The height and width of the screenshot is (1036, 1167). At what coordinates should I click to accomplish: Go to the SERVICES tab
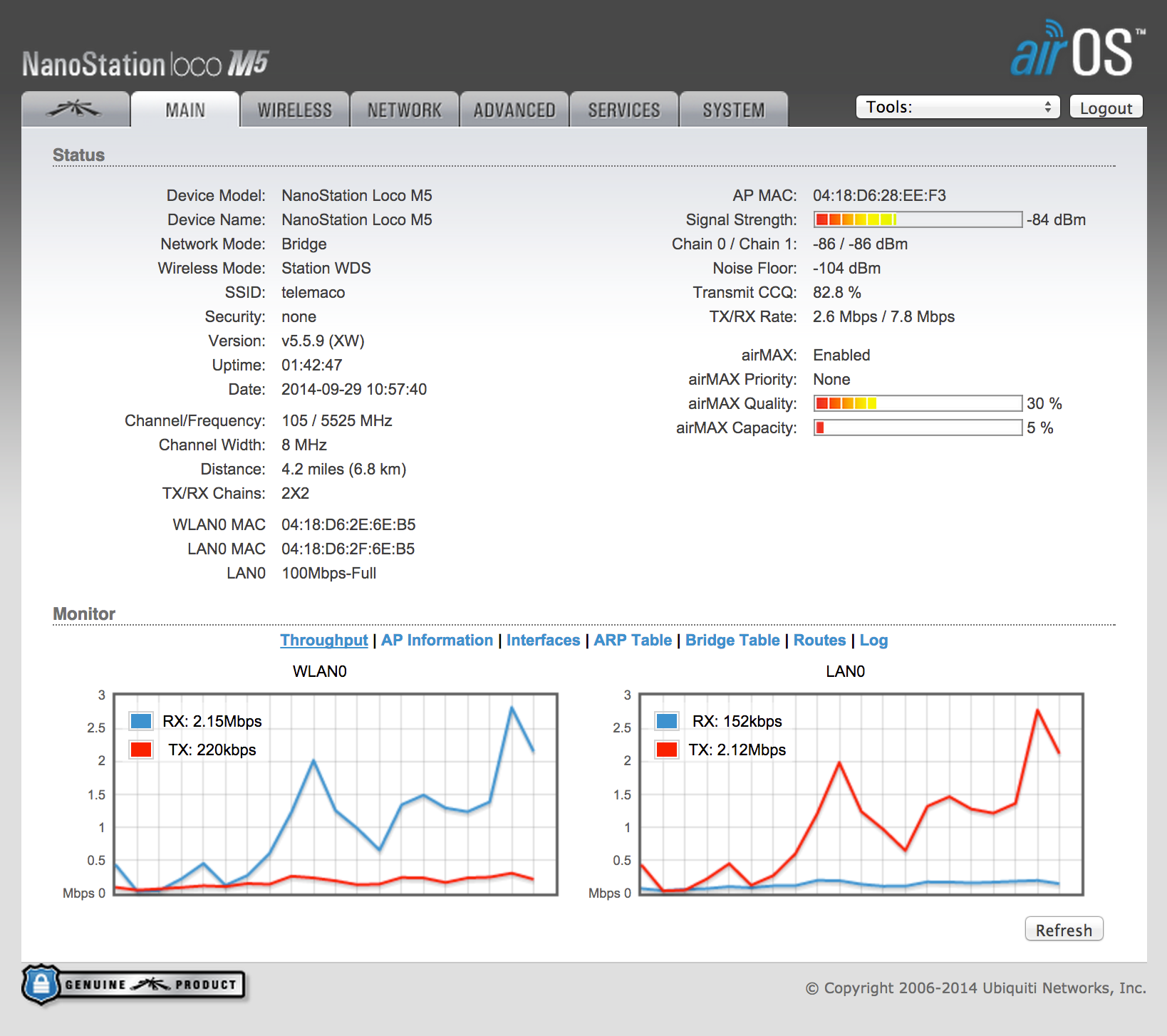623,110
